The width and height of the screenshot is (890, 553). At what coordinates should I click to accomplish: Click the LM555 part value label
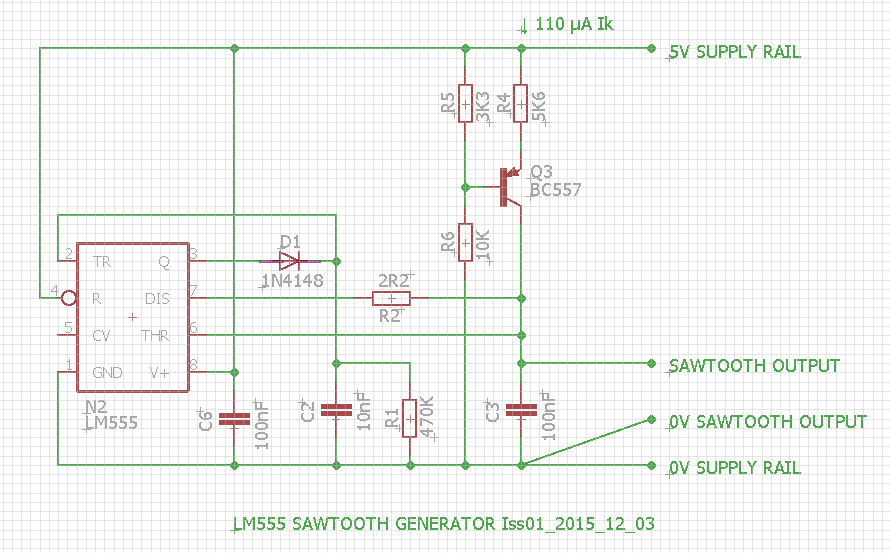coord(112,422)
